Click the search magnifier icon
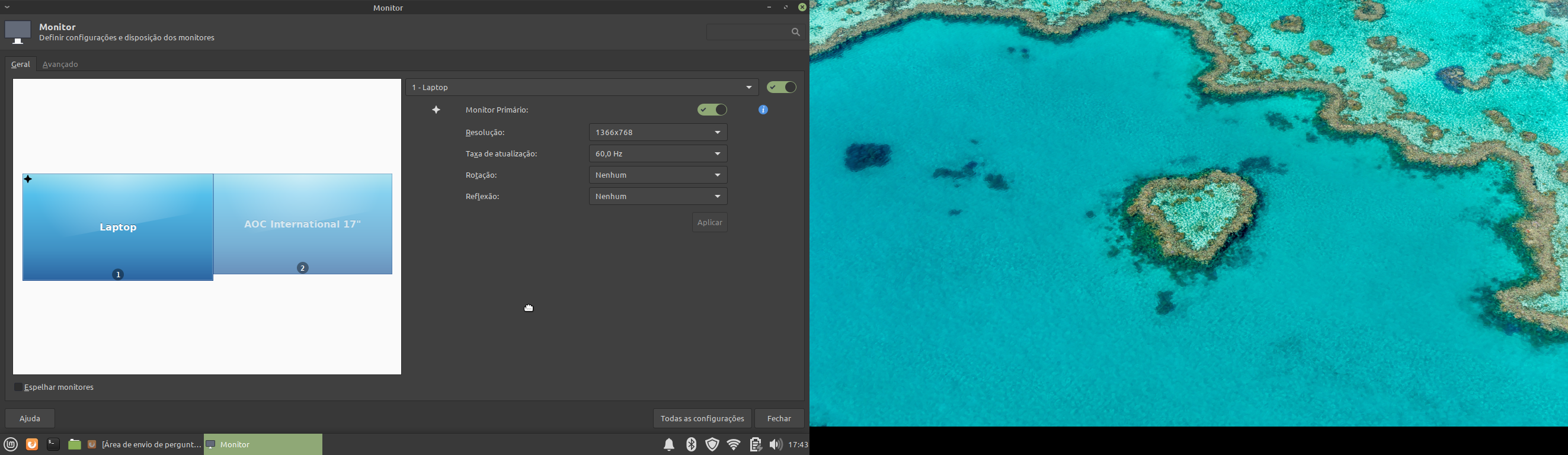The width and height of the screenshot is (1568, 455). [x=796, y=32]
